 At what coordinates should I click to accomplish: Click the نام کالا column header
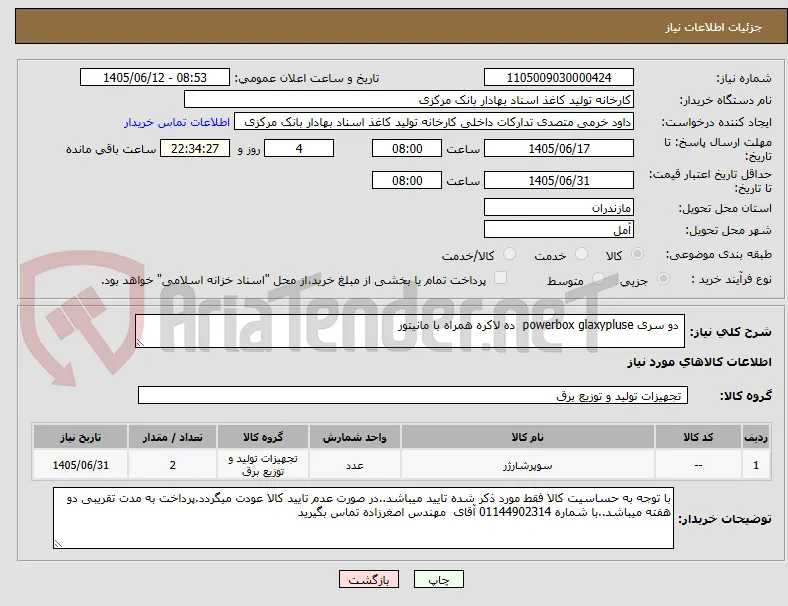pyautogui.click(x=528, y=437)
